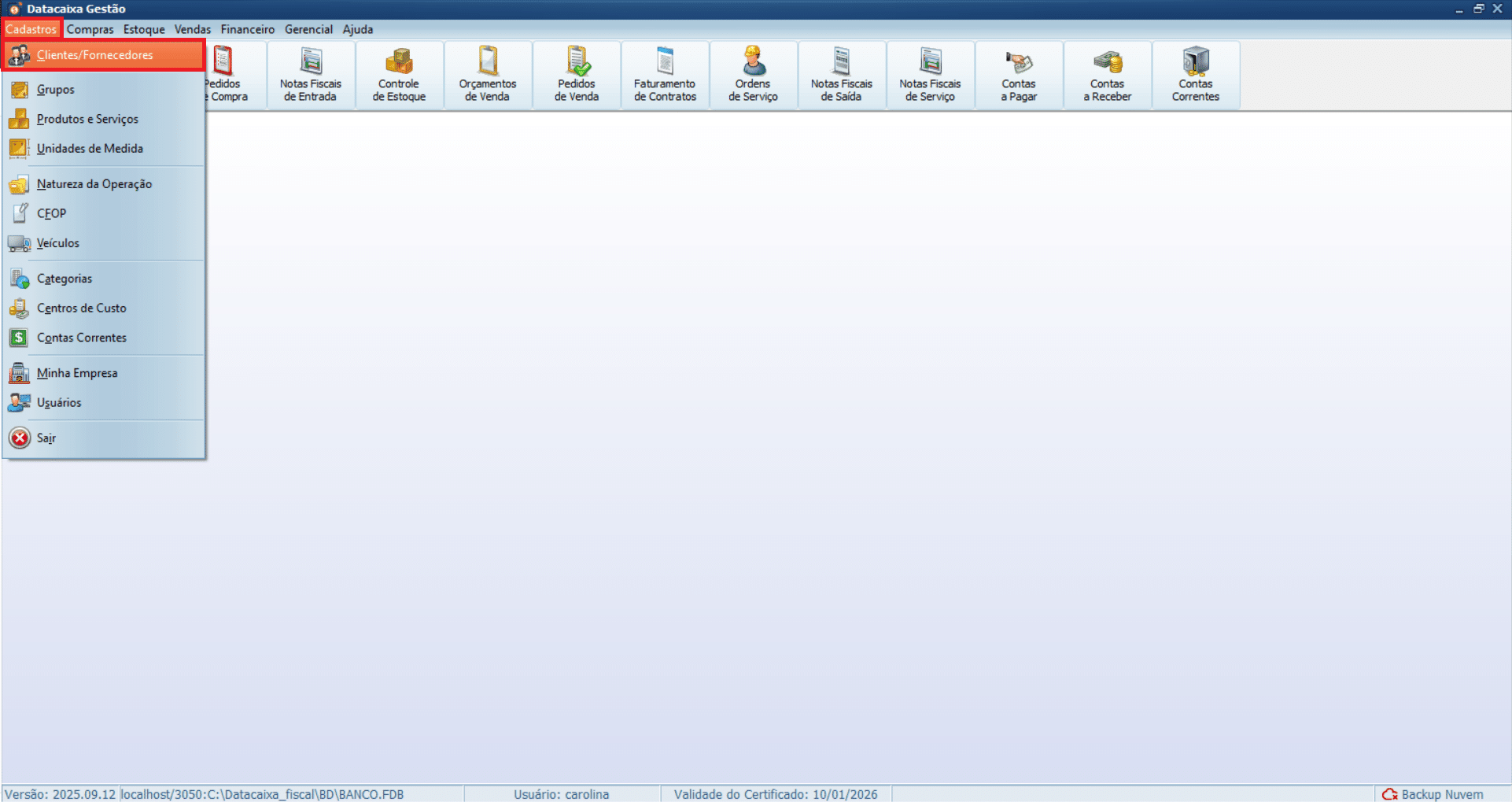This screenshot has height=802, width=1512.
Task: Open CFOP document icon
Action: pos(20,213)
